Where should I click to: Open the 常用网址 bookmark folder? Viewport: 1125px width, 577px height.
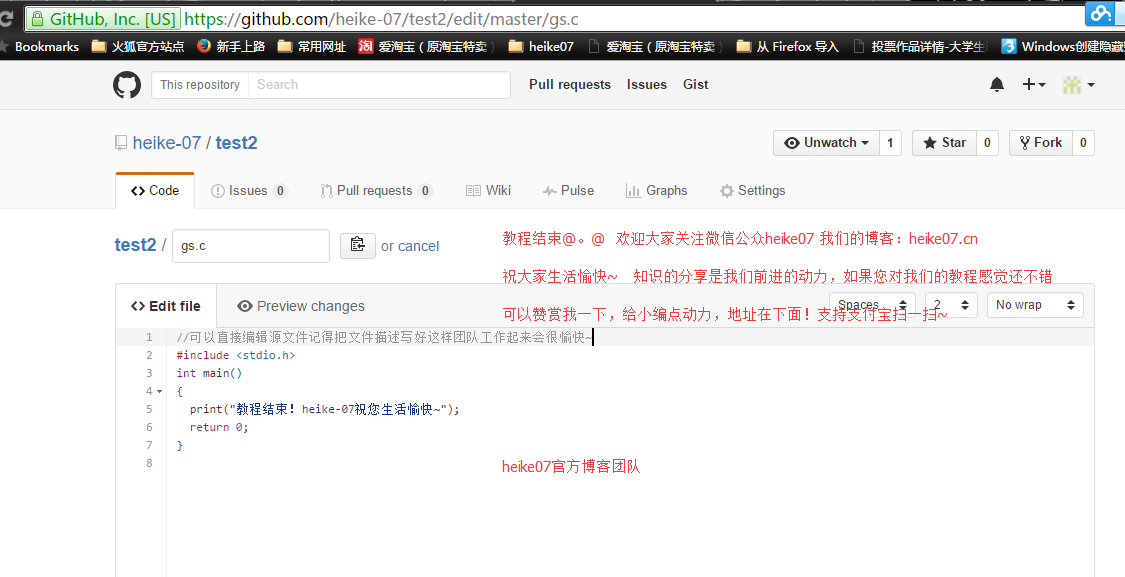(311, 47)
